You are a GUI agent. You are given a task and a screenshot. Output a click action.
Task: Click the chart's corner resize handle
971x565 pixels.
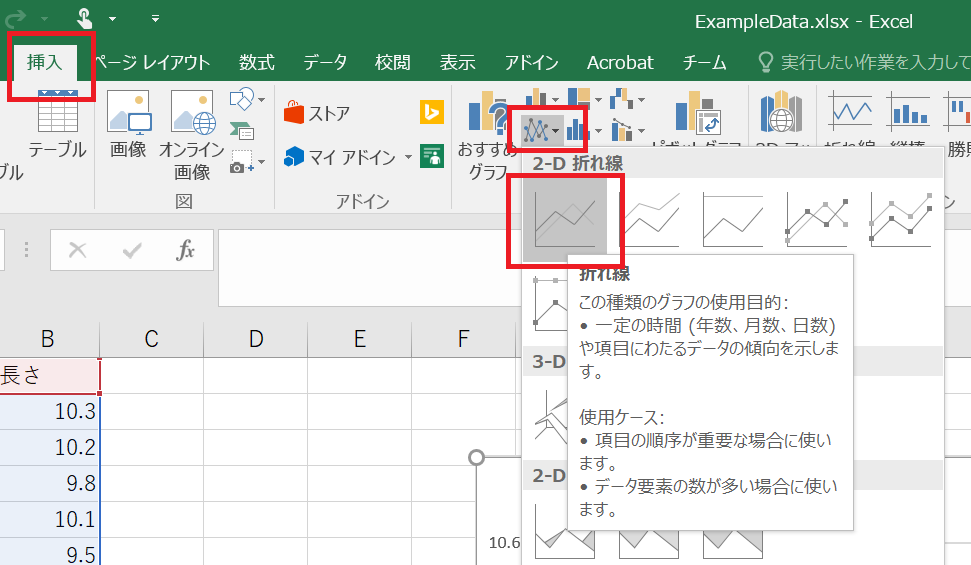point(476,457)
